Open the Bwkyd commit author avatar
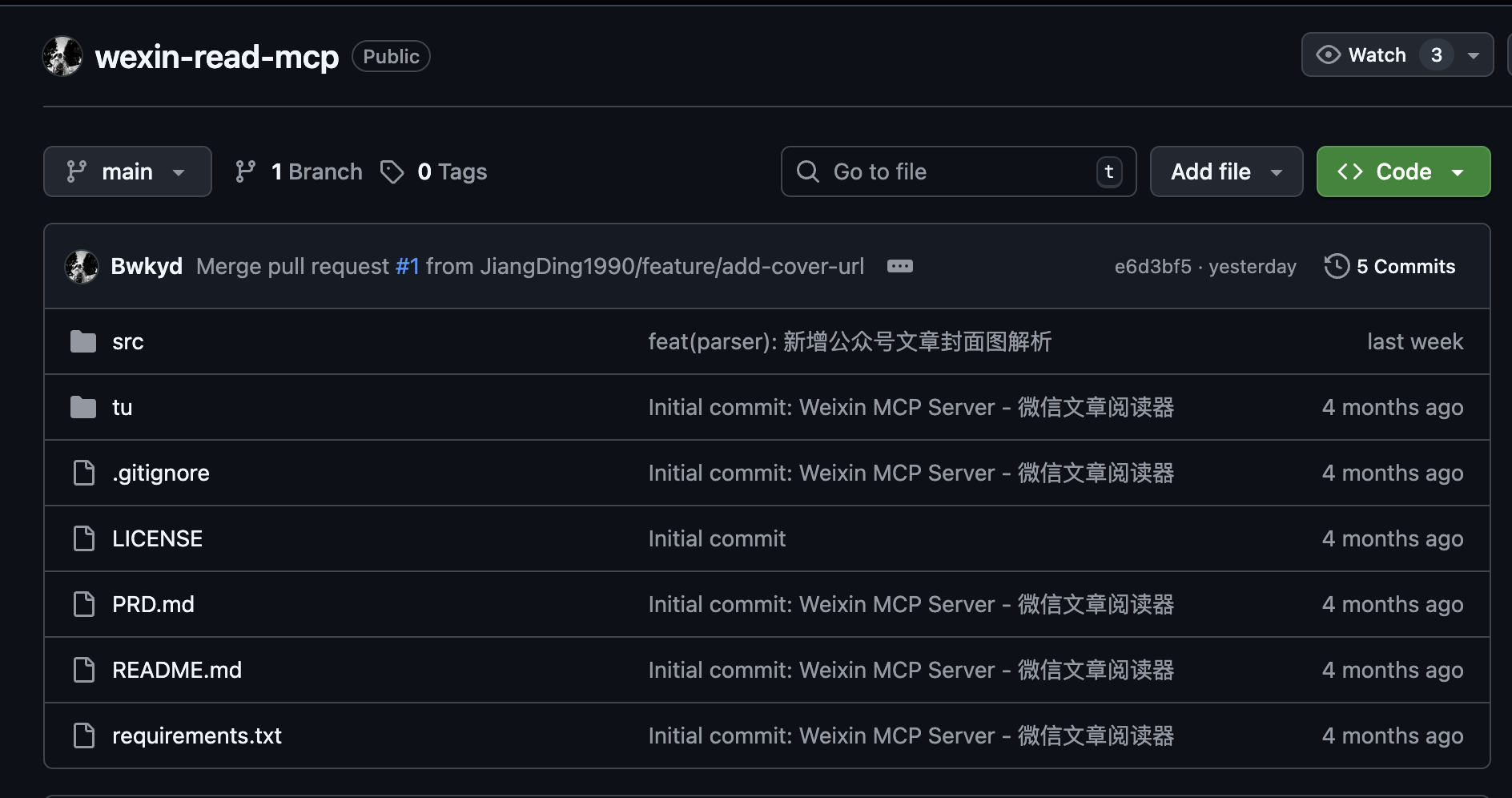The width and height of the screenshot is (1512, 798). tap(82, 267)
